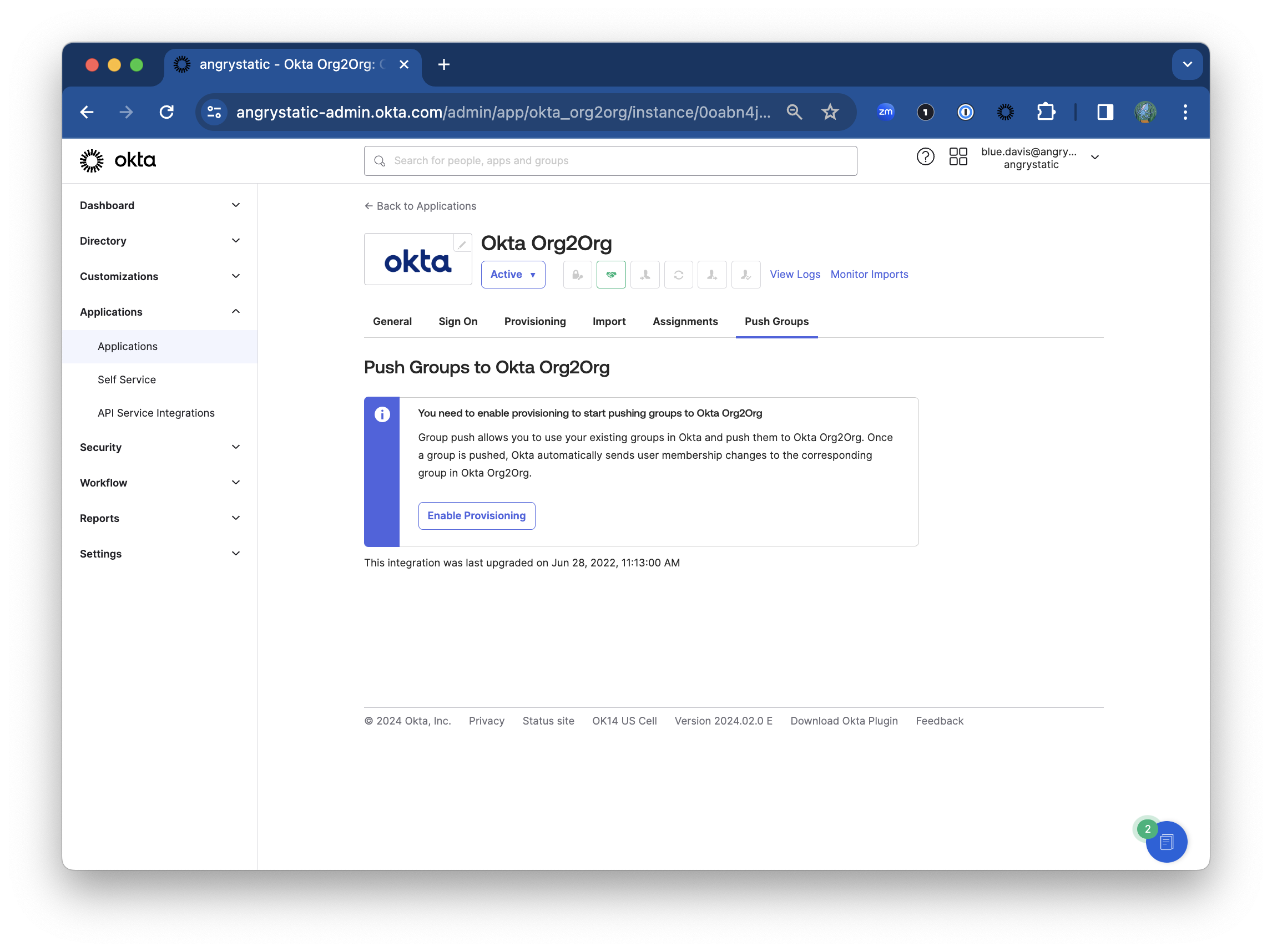
Task: Open the Active status dropdown
Action: pyautogui.click(x=512, y=274)
